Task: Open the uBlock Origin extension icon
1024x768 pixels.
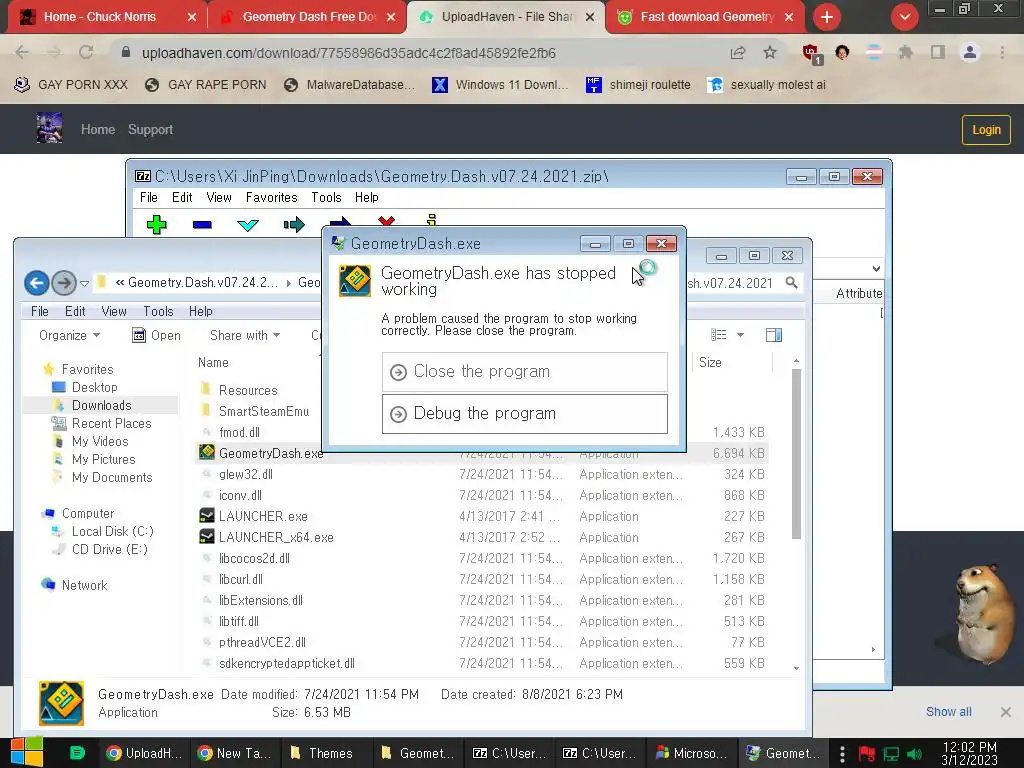Action: [x=812, y=54]
